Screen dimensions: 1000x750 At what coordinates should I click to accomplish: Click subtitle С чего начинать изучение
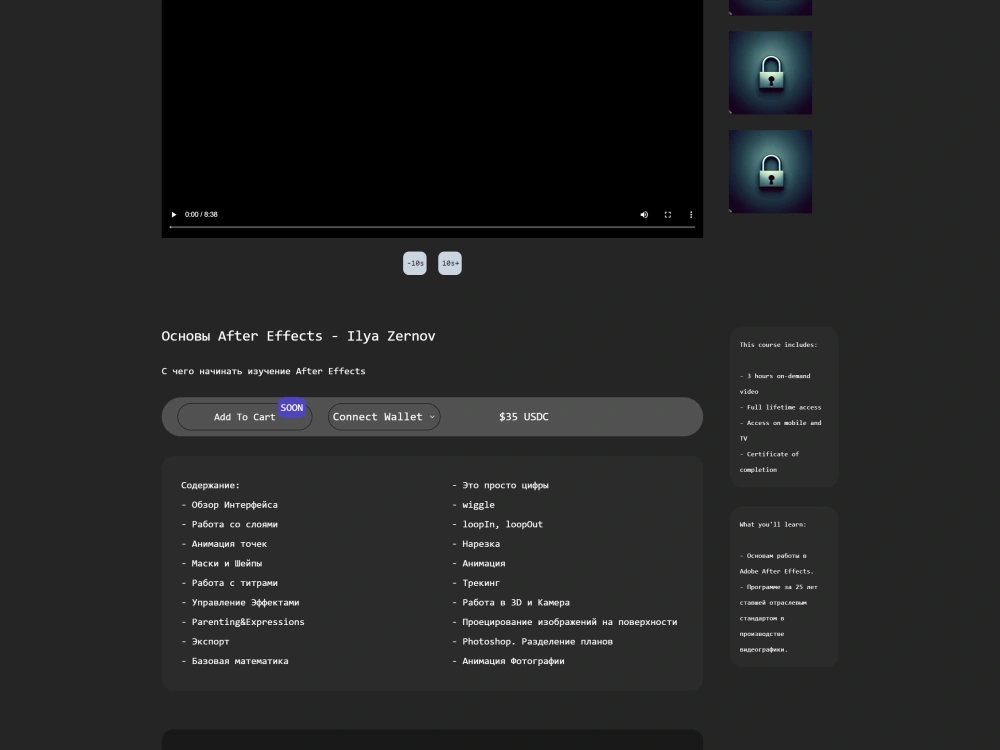(263, 371)
